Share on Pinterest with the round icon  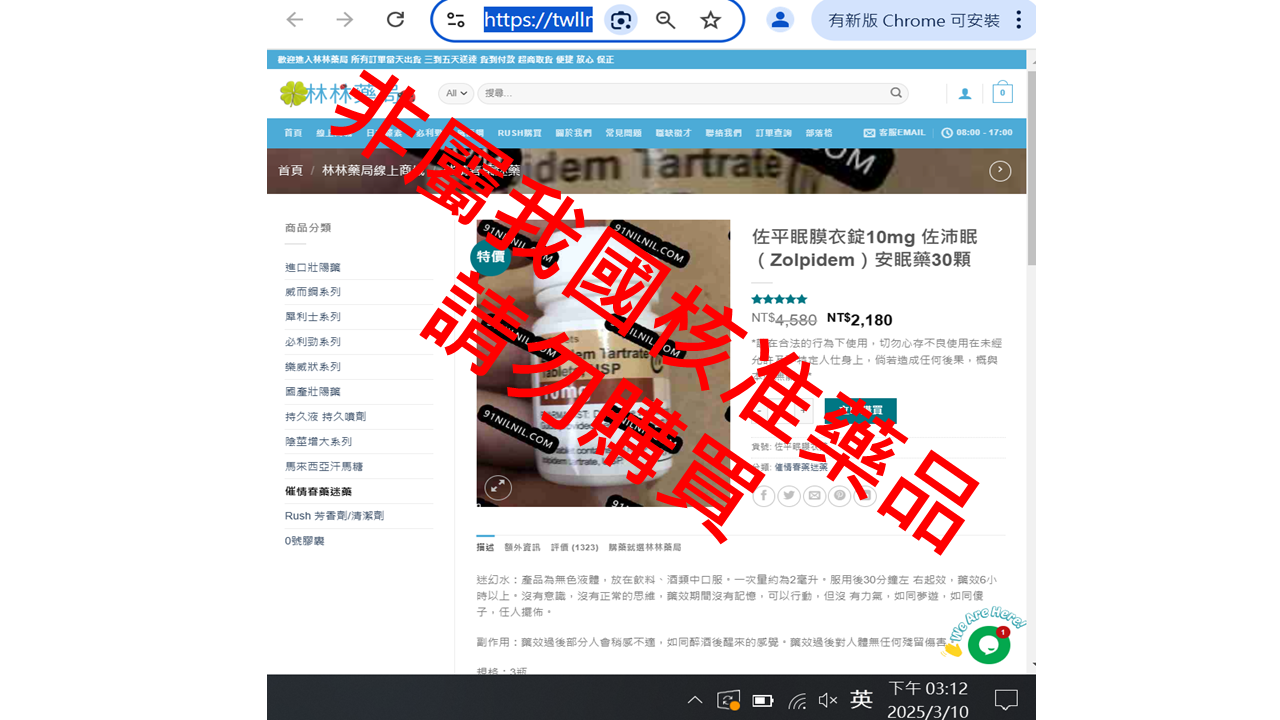point(839,496)
